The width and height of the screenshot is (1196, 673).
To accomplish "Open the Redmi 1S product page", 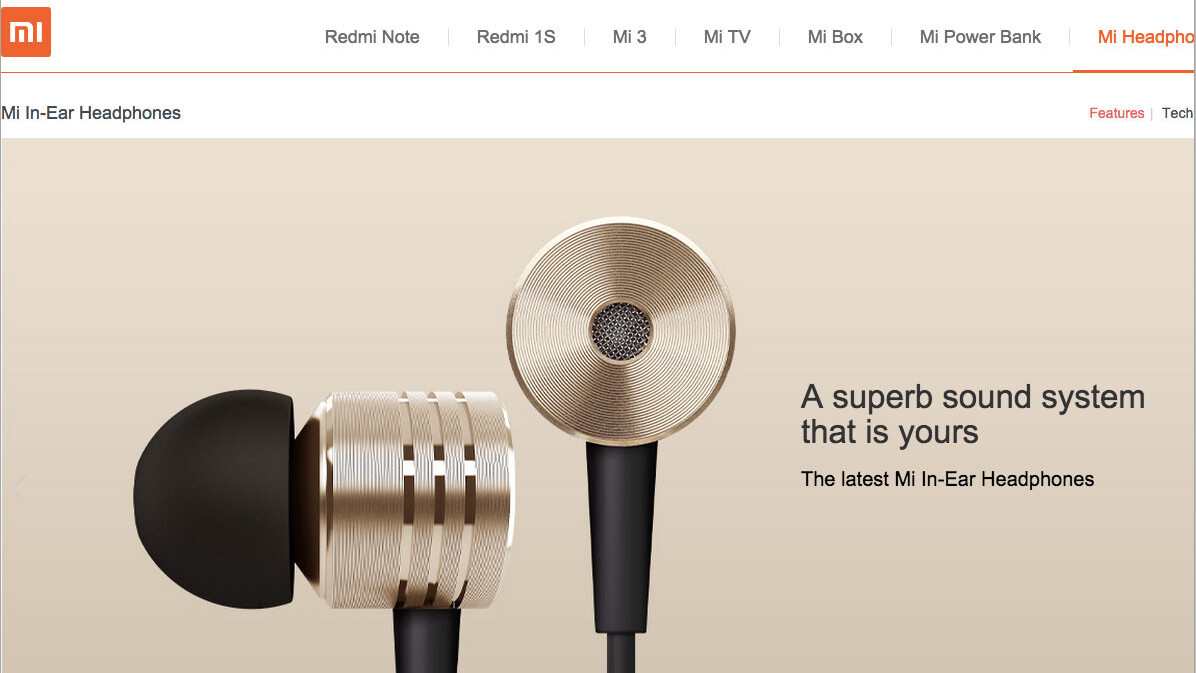I will [516, 37].
